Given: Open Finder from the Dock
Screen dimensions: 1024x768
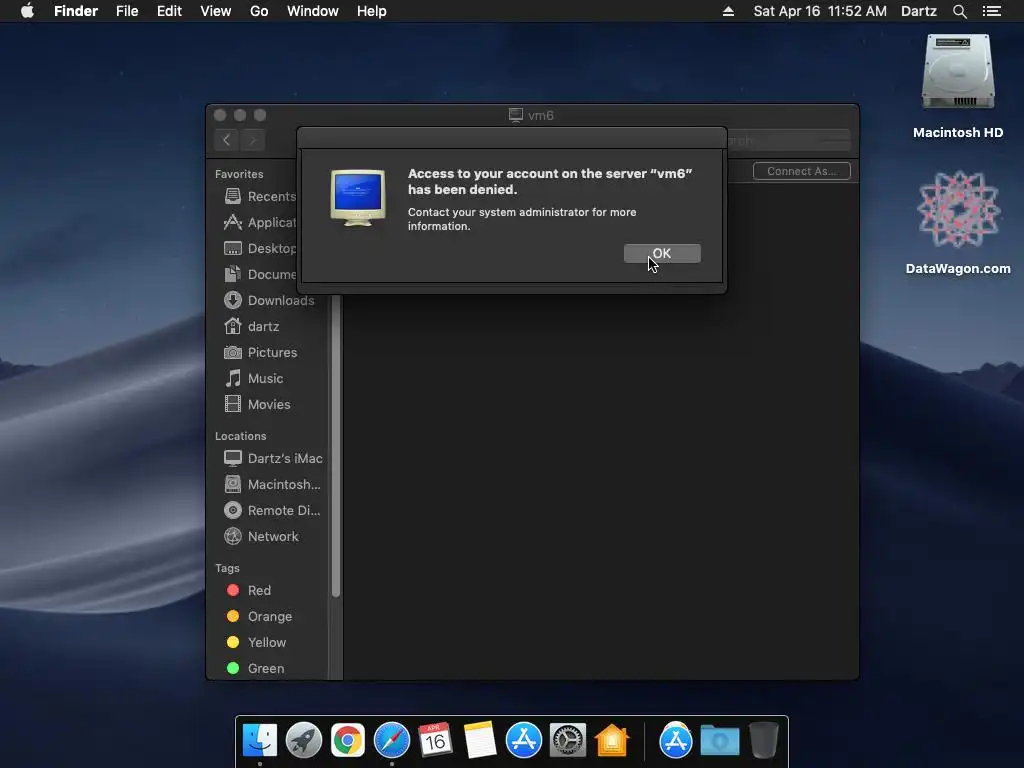Looking at the screenshot, I should (260, 741).
